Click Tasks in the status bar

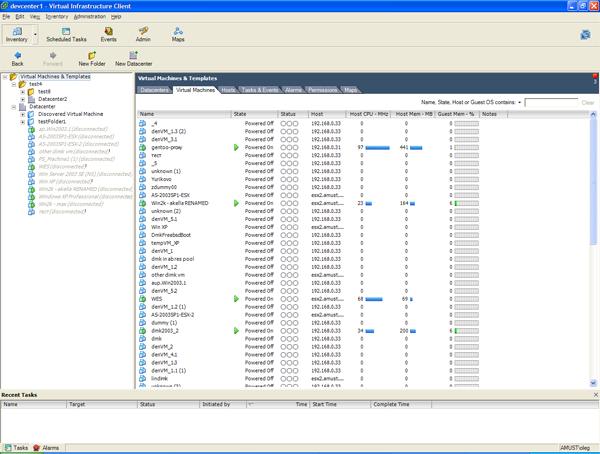tap(18, 448)
